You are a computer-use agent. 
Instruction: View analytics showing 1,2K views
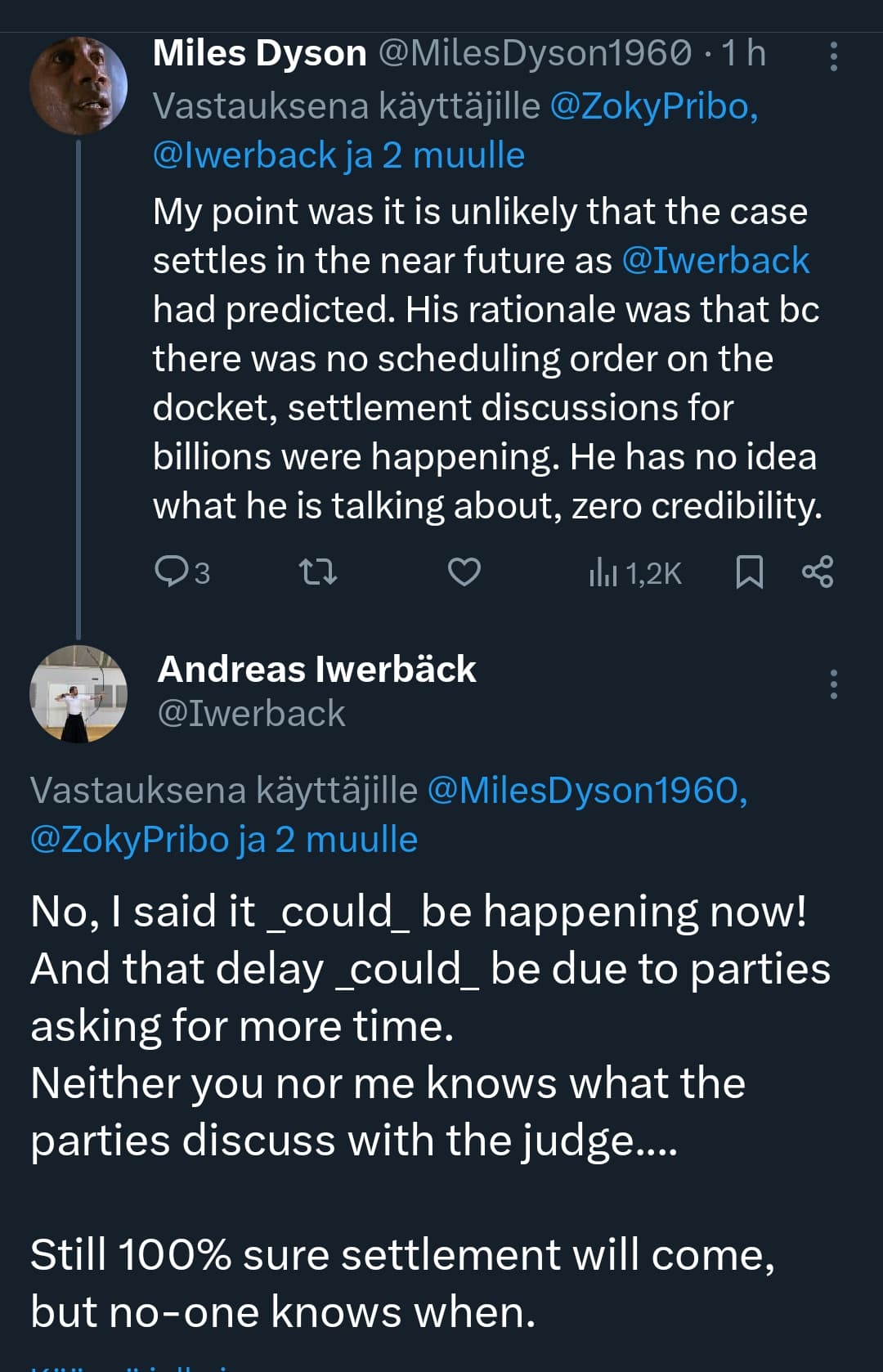point(635,573)
